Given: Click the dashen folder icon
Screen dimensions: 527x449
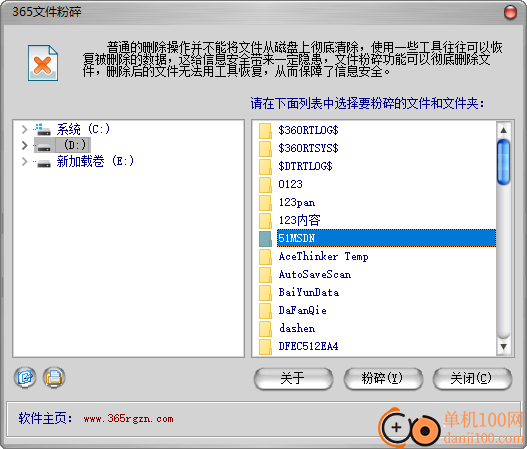Looking at the screenshot, I should [x=266, y=328].
